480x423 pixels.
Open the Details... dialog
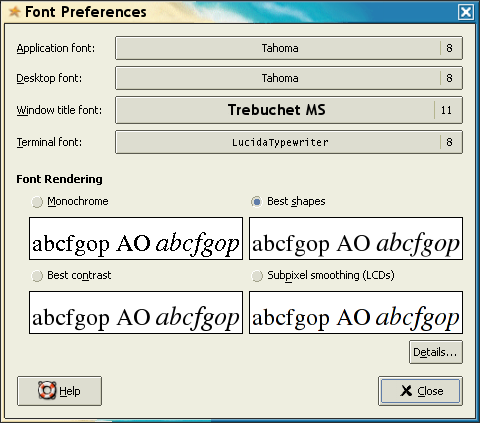tap(436, 352)
